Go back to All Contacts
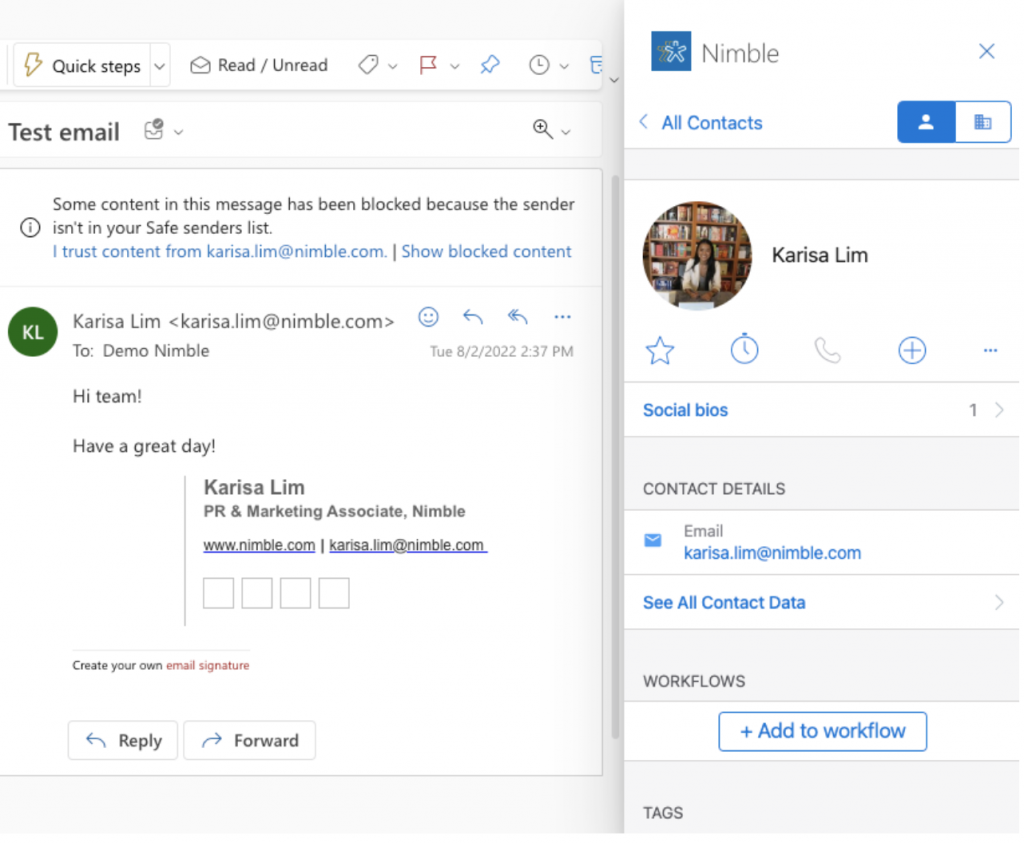1024x843 pixels. pos(700,123)
